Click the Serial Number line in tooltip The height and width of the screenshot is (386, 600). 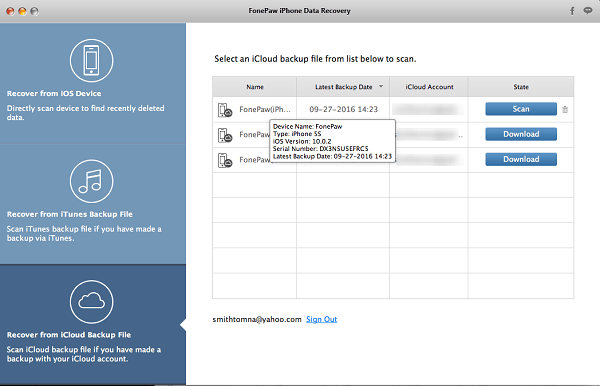320,148
